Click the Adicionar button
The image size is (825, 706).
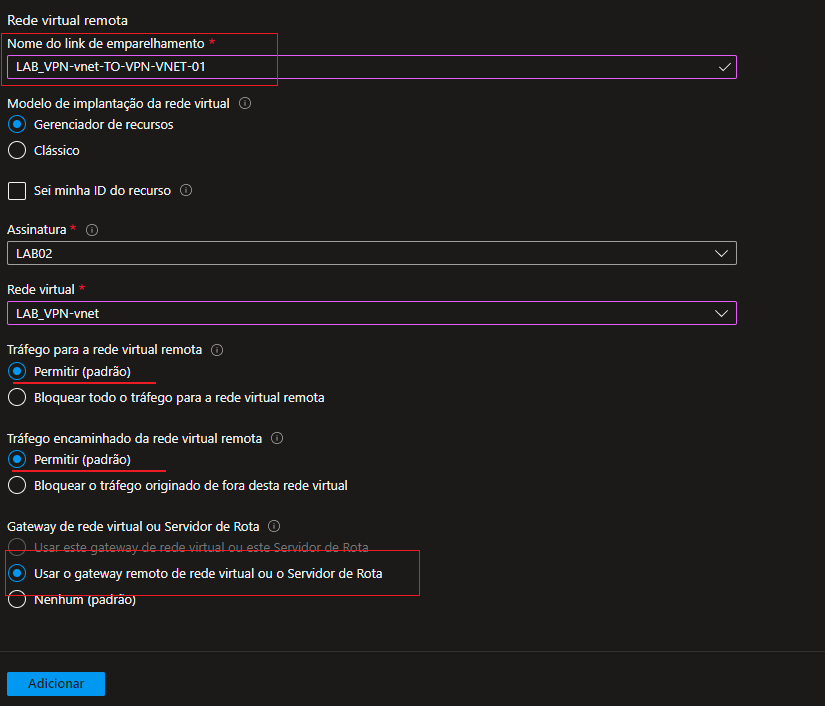[56, 683]
